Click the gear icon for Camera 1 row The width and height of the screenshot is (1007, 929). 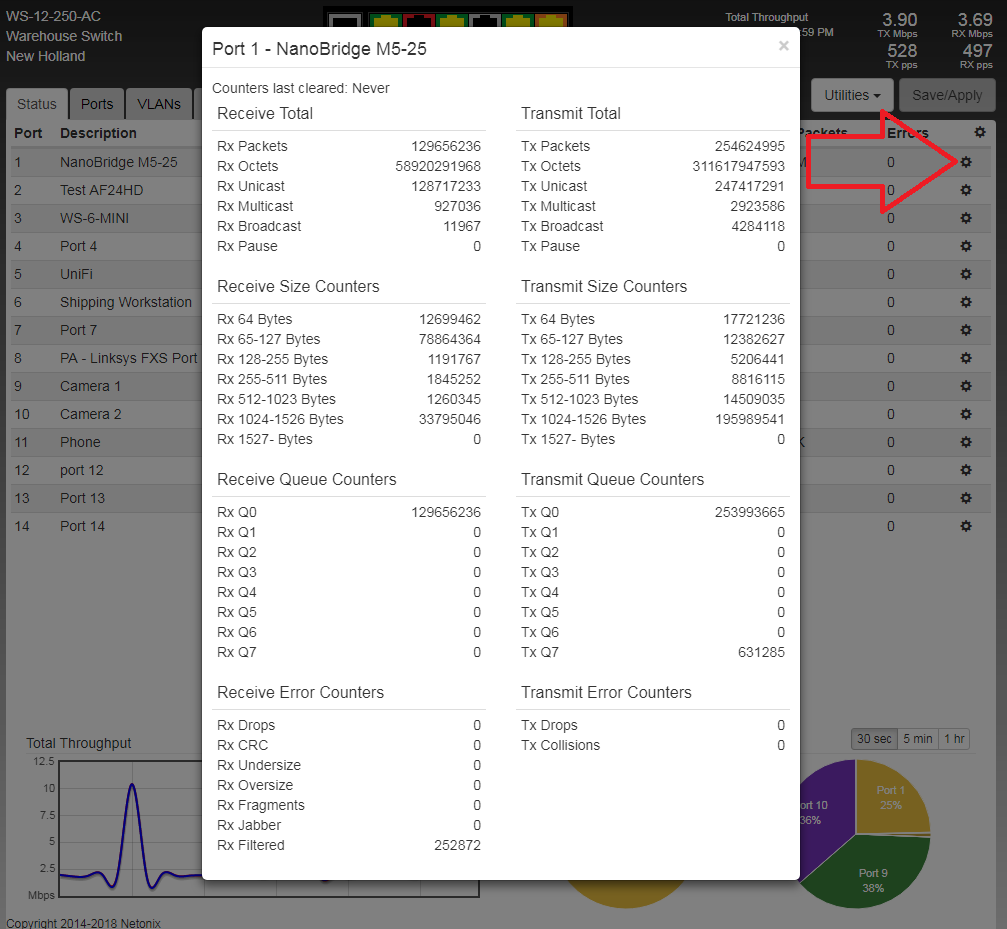pyautogui.click(x=965, y=386)
